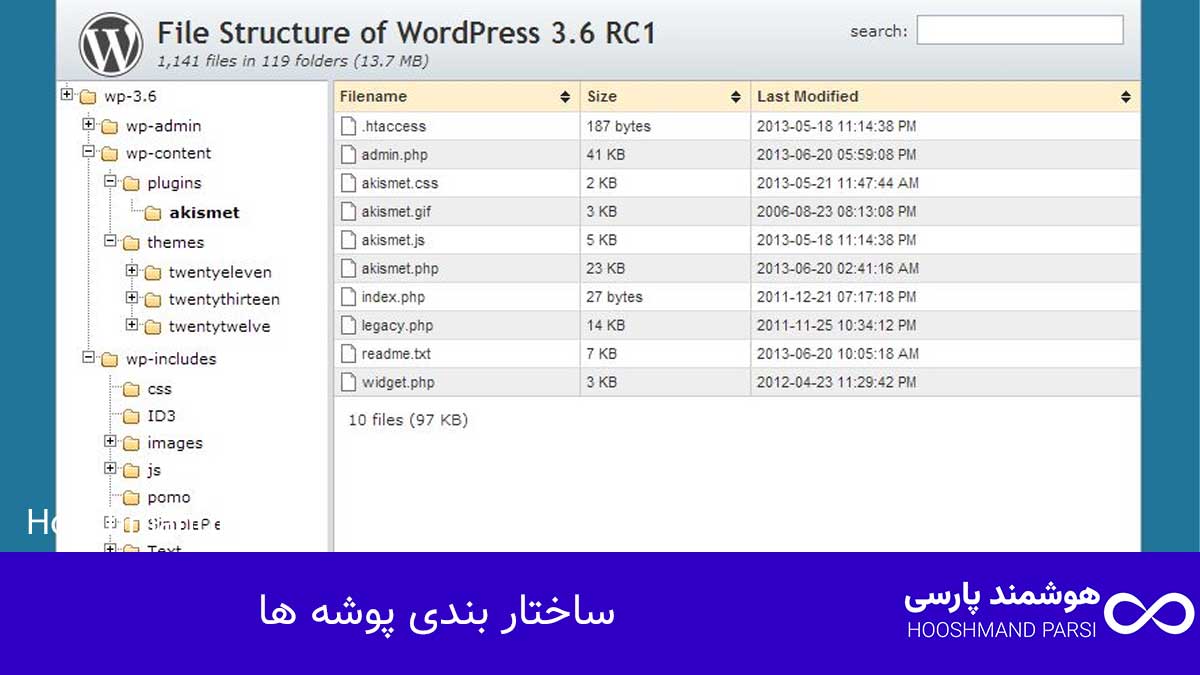Click the readme.txt filename

pos(395,354)
